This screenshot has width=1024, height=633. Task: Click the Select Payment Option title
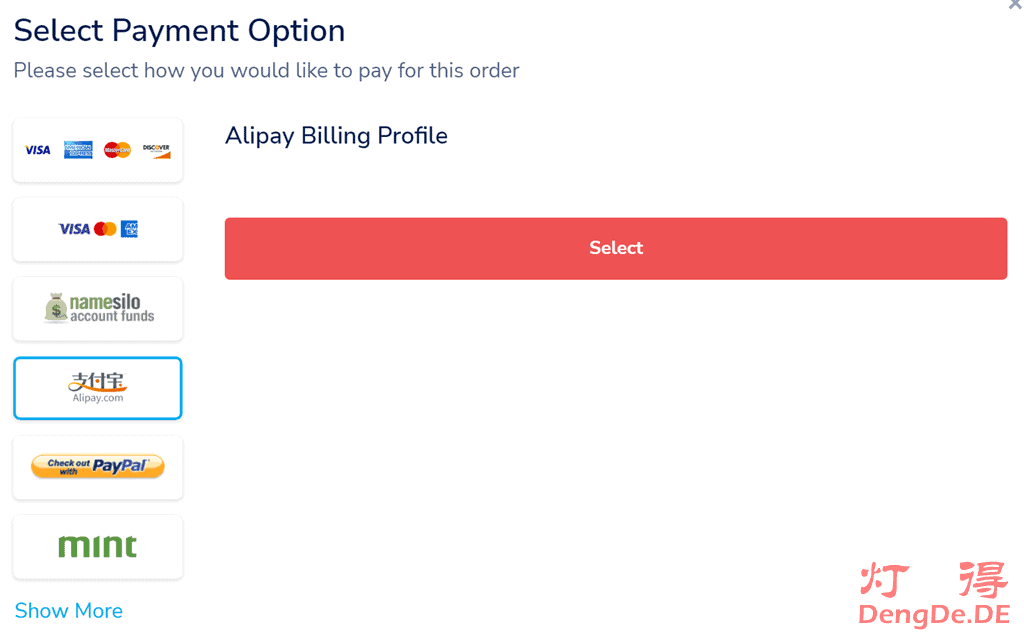pos(179,31)
